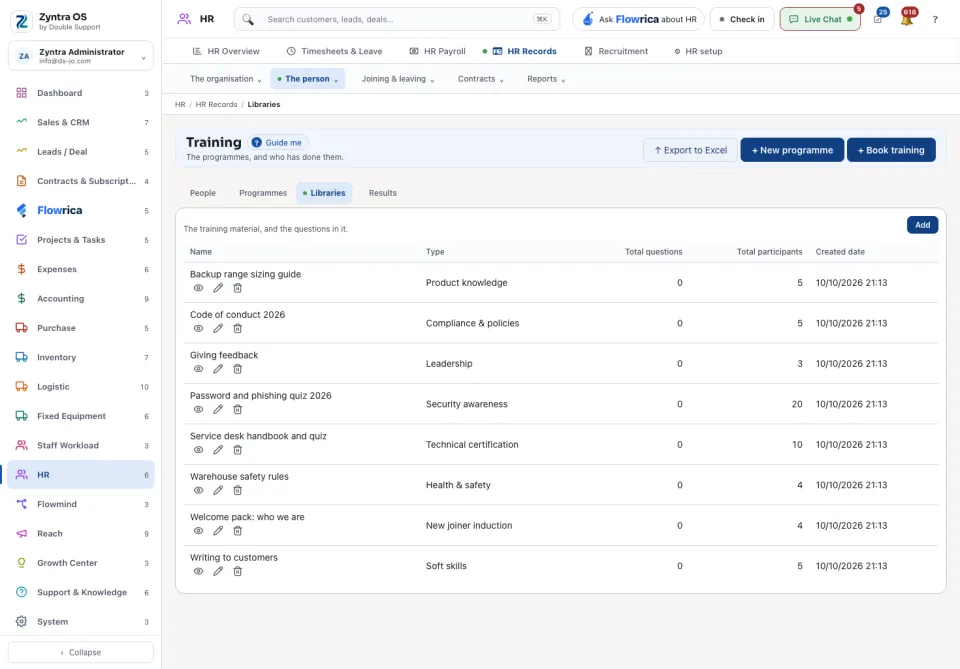Edit Warehouse safety rules pencil icon
Screen dimensions: 960x669
pos(218,490)
